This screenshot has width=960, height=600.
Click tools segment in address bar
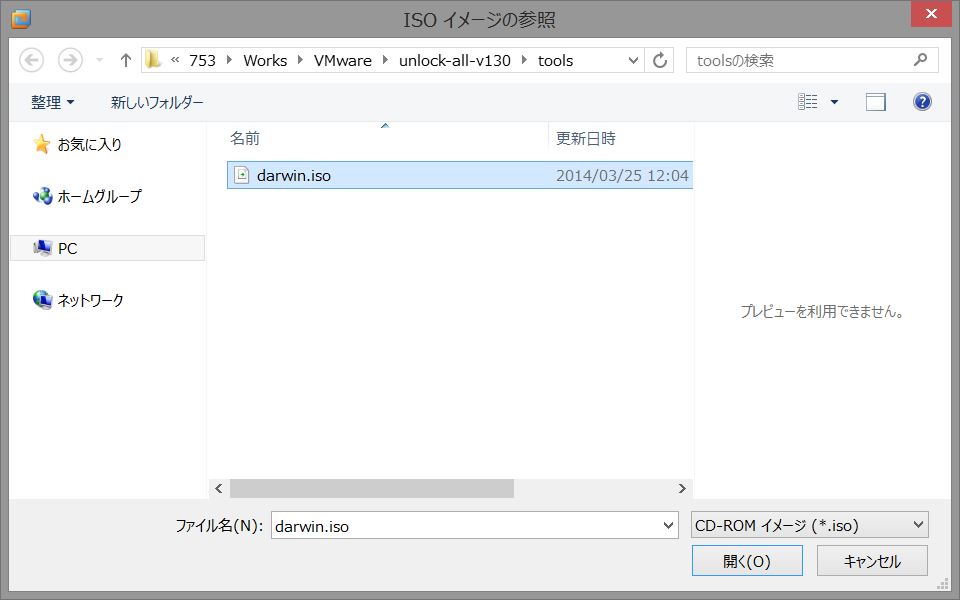555,61
